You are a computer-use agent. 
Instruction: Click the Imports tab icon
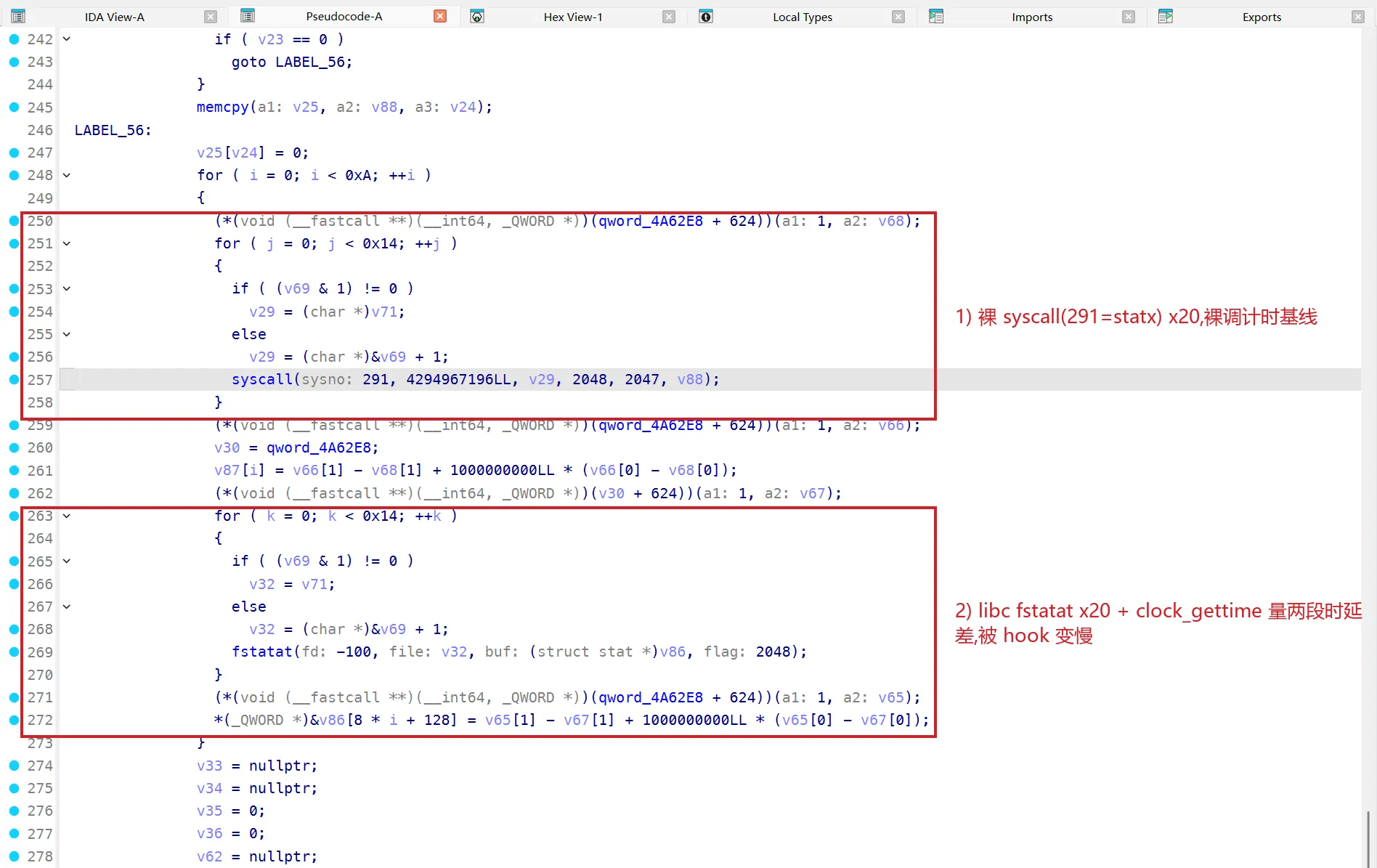click(936, 16)
